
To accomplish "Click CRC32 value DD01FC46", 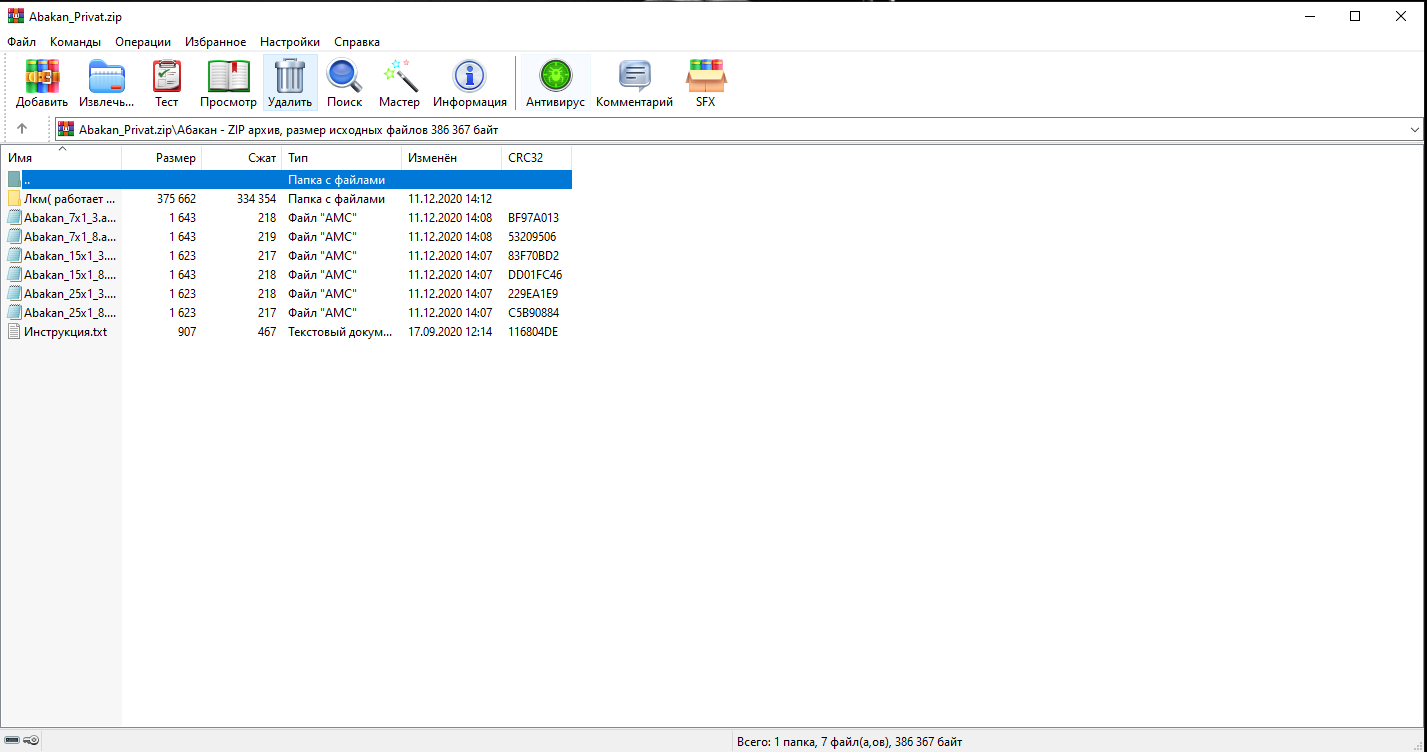I will click(535, 275).
